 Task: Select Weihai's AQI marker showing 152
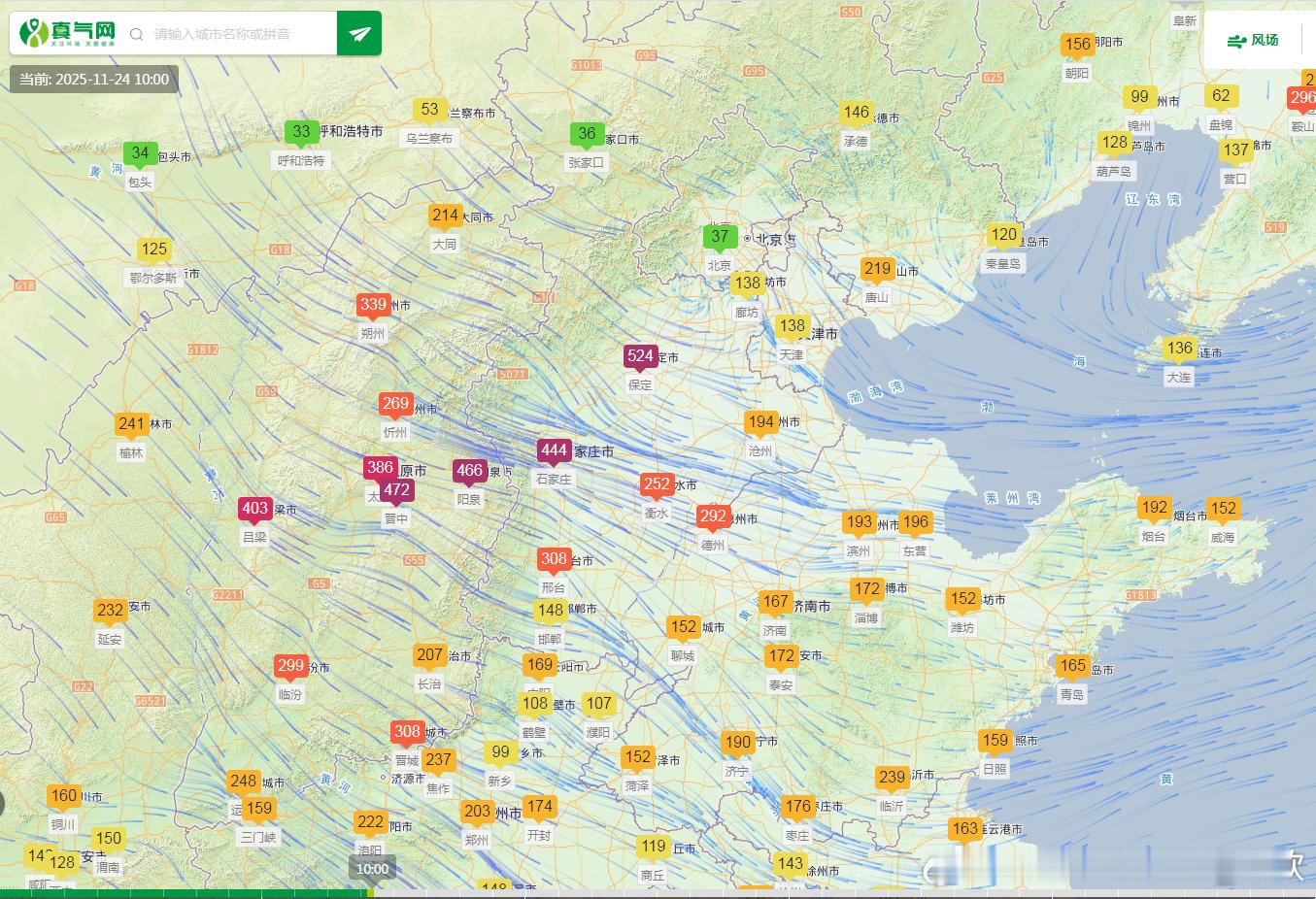point(1223,511)
